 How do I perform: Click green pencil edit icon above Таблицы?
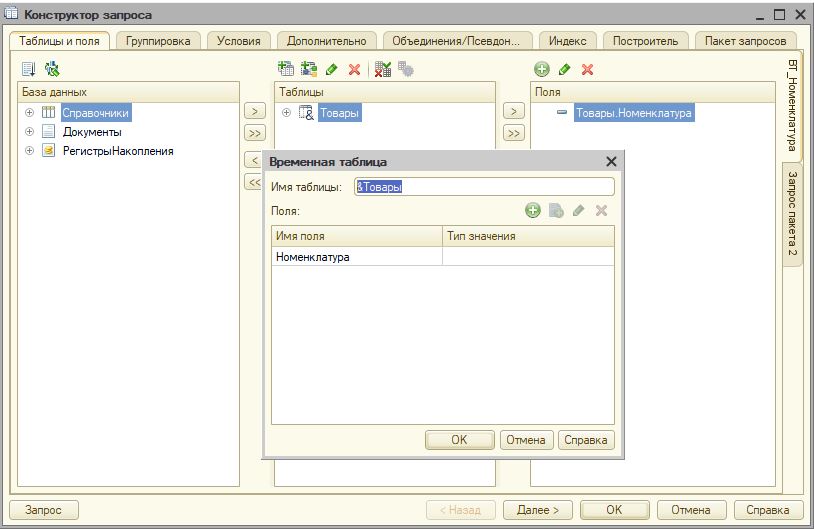pyautogui.click(x=332, y=69)
